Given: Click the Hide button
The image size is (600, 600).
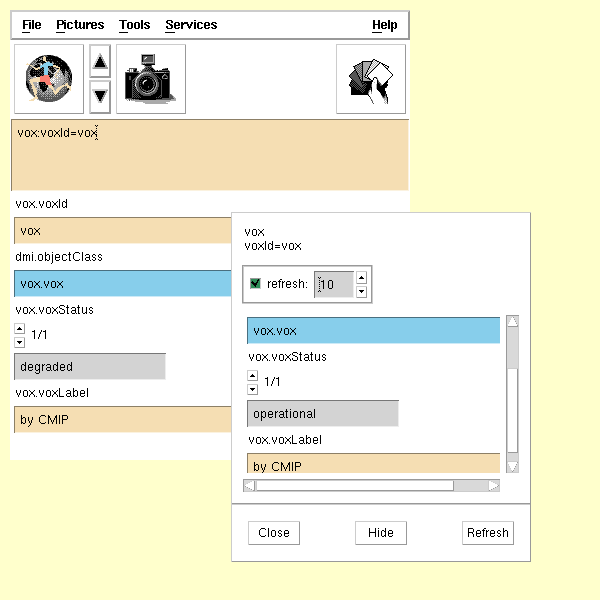Looking at the screenshot, I should tap(381, 533).
